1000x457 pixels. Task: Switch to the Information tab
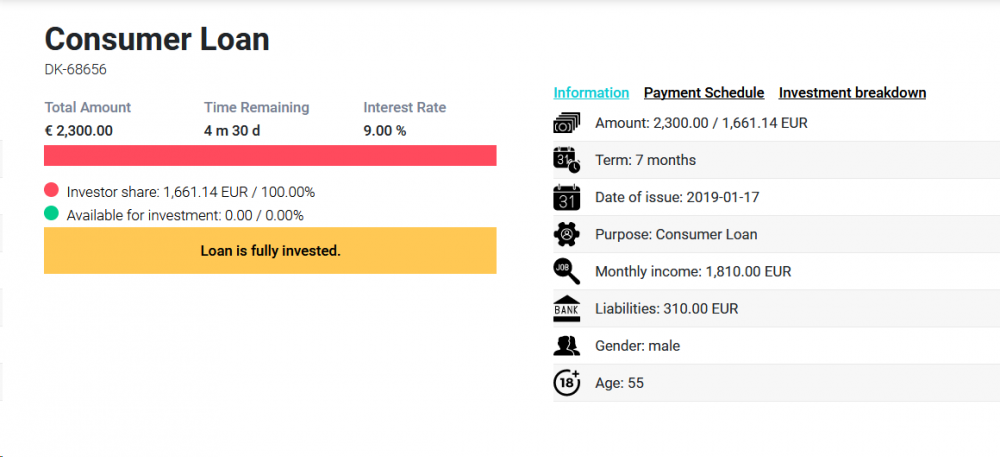pos(591,93)
